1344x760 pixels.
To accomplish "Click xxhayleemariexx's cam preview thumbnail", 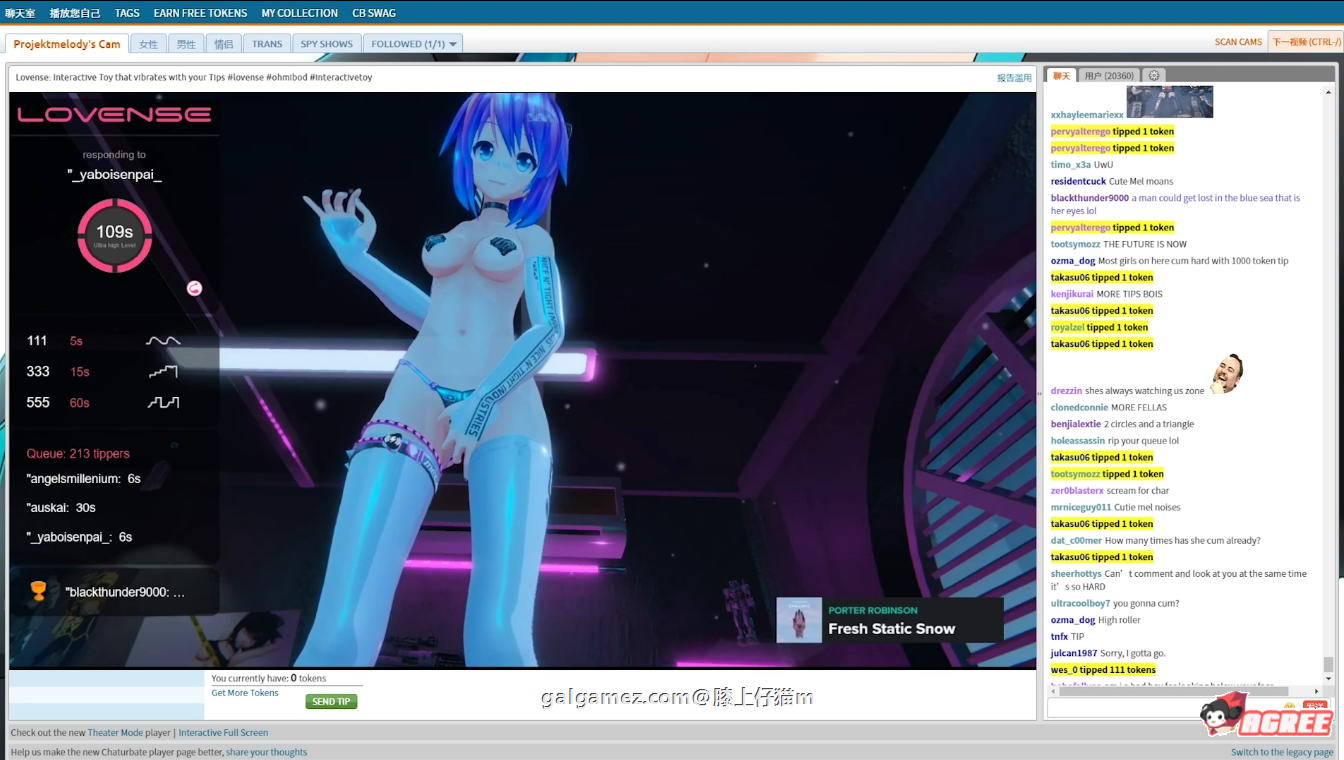I will [x=1170, y=101].
